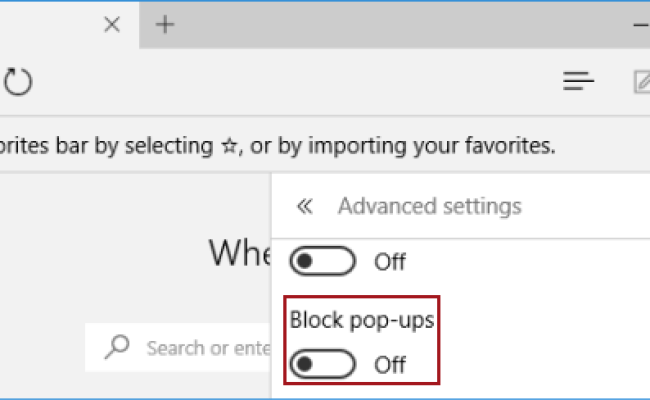Select the active tab in tab strip

(69, 25)
